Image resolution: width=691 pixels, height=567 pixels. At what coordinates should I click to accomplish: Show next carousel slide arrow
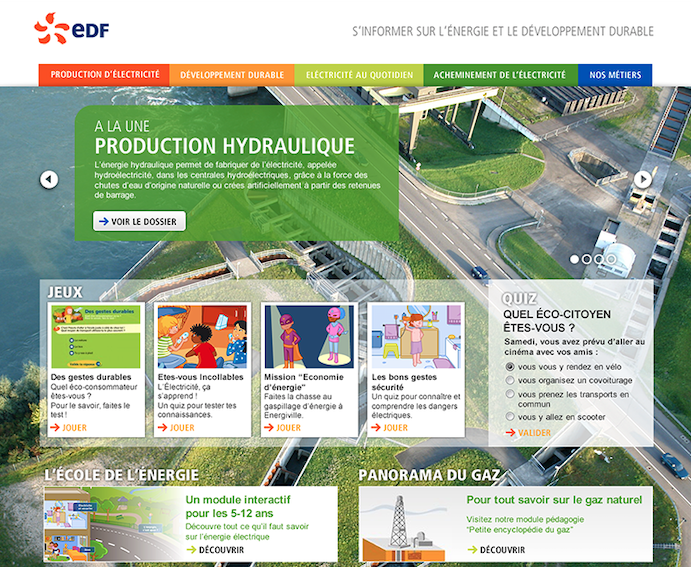coord(643,179)
